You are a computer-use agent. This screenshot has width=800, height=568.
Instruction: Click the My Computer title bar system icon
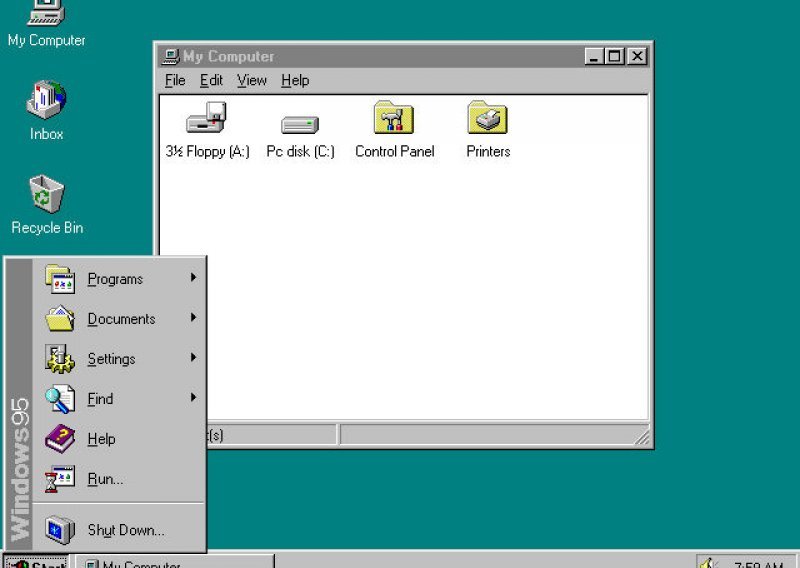[171, 56]
